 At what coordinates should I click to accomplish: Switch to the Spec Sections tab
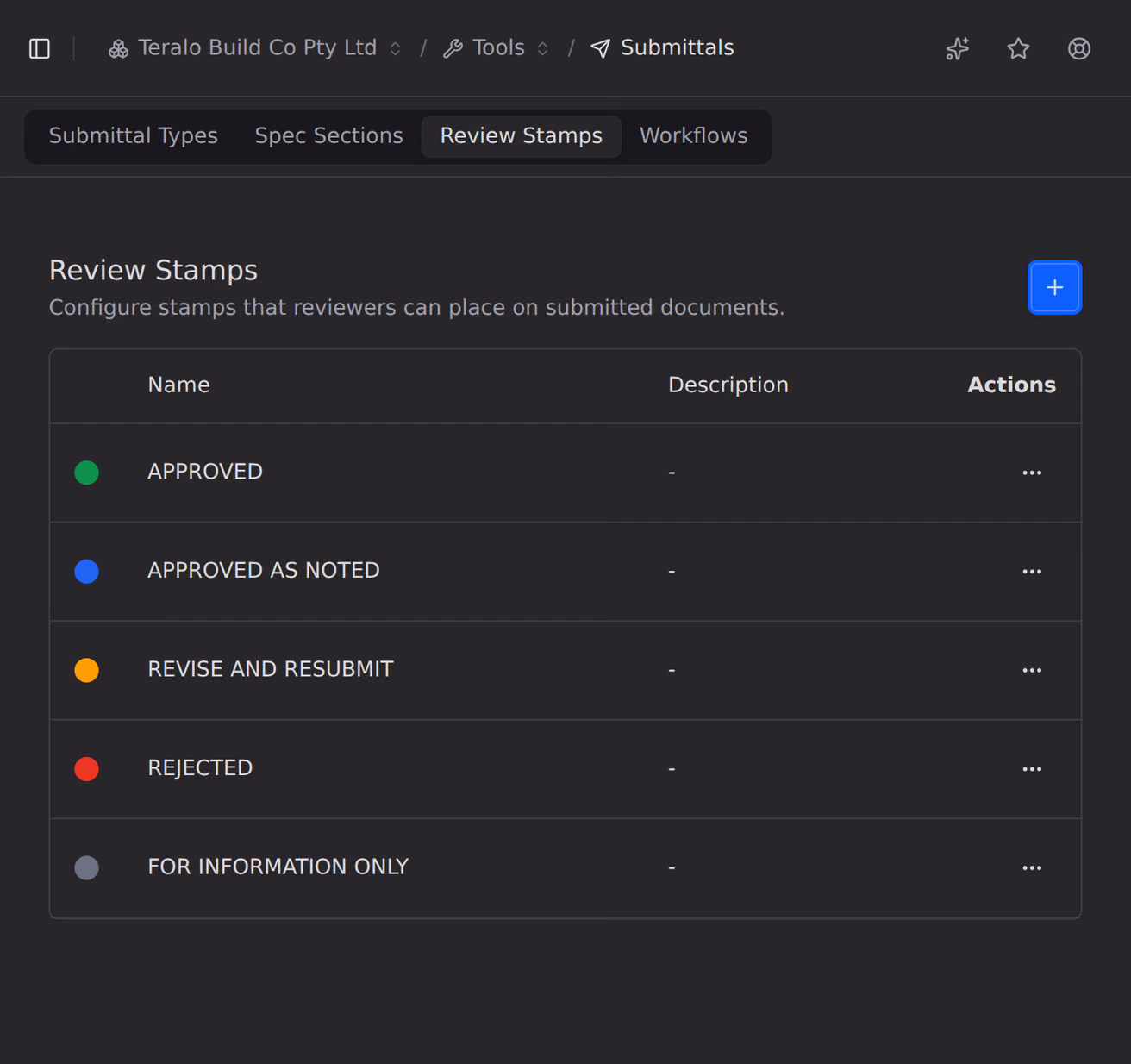pyautogui.click(x=328, y=136)
